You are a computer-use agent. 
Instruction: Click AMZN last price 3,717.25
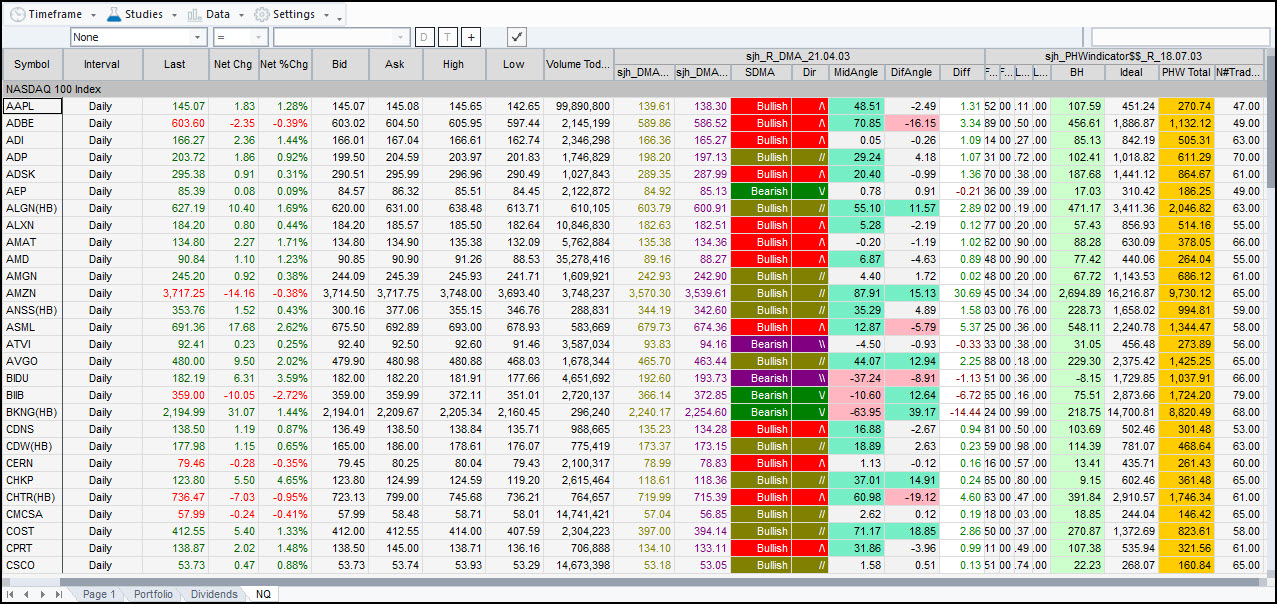175,293
